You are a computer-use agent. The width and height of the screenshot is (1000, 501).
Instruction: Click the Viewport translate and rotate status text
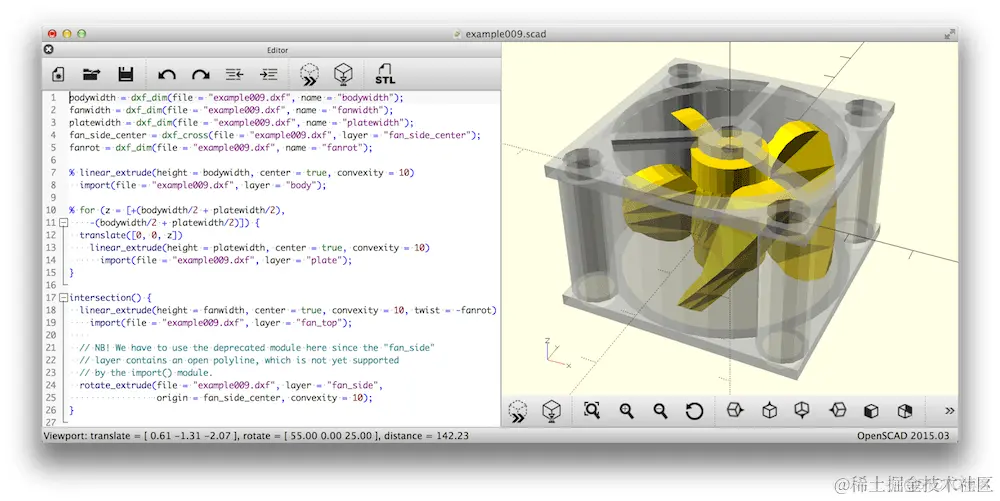pos(256,436)
